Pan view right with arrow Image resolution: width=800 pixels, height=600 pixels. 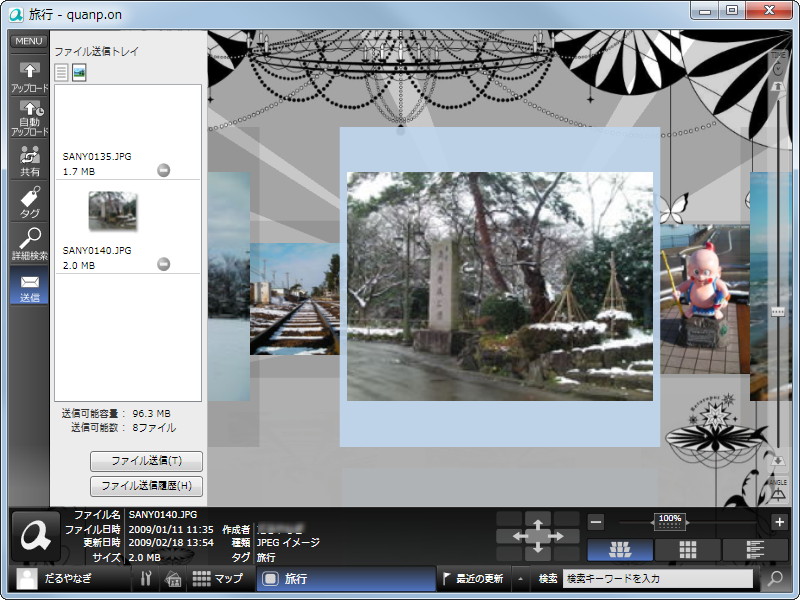coord(559,536)
